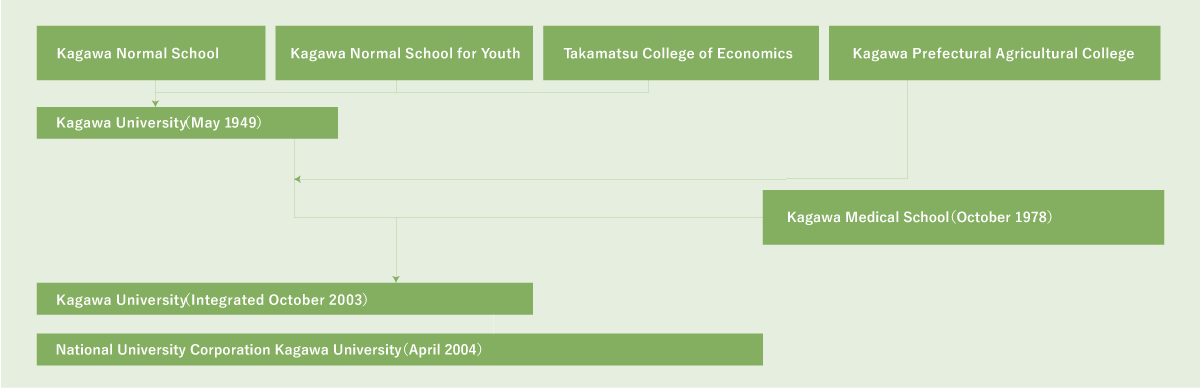This screenshot has width=1200, height=388.
Task: Select National University Corporation Kagawa University box
Action: (x=400, y=350)
